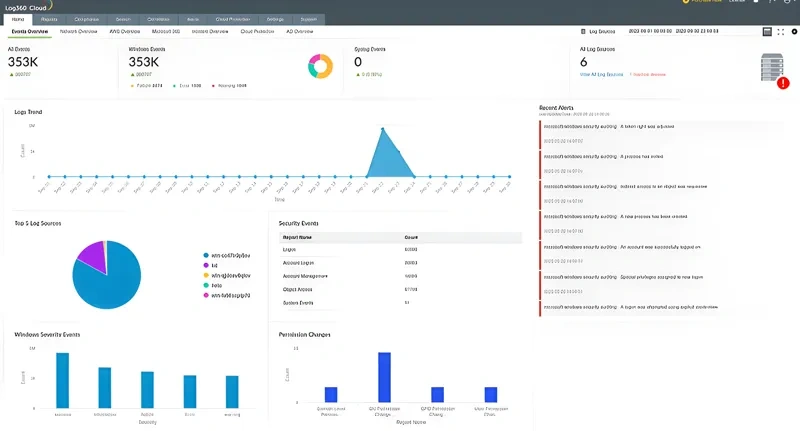Toggle green legend entry in pie legend

click(212, 286)
